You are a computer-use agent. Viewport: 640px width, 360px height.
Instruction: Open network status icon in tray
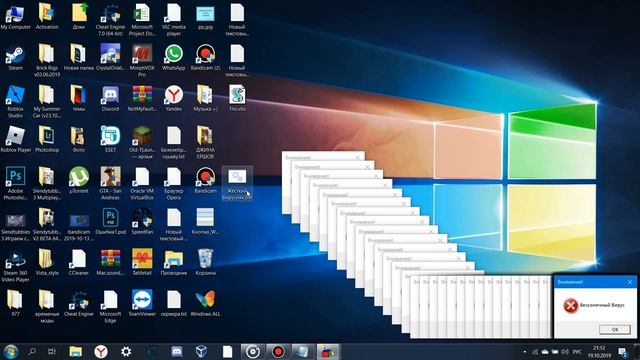(x=535, y=351)
